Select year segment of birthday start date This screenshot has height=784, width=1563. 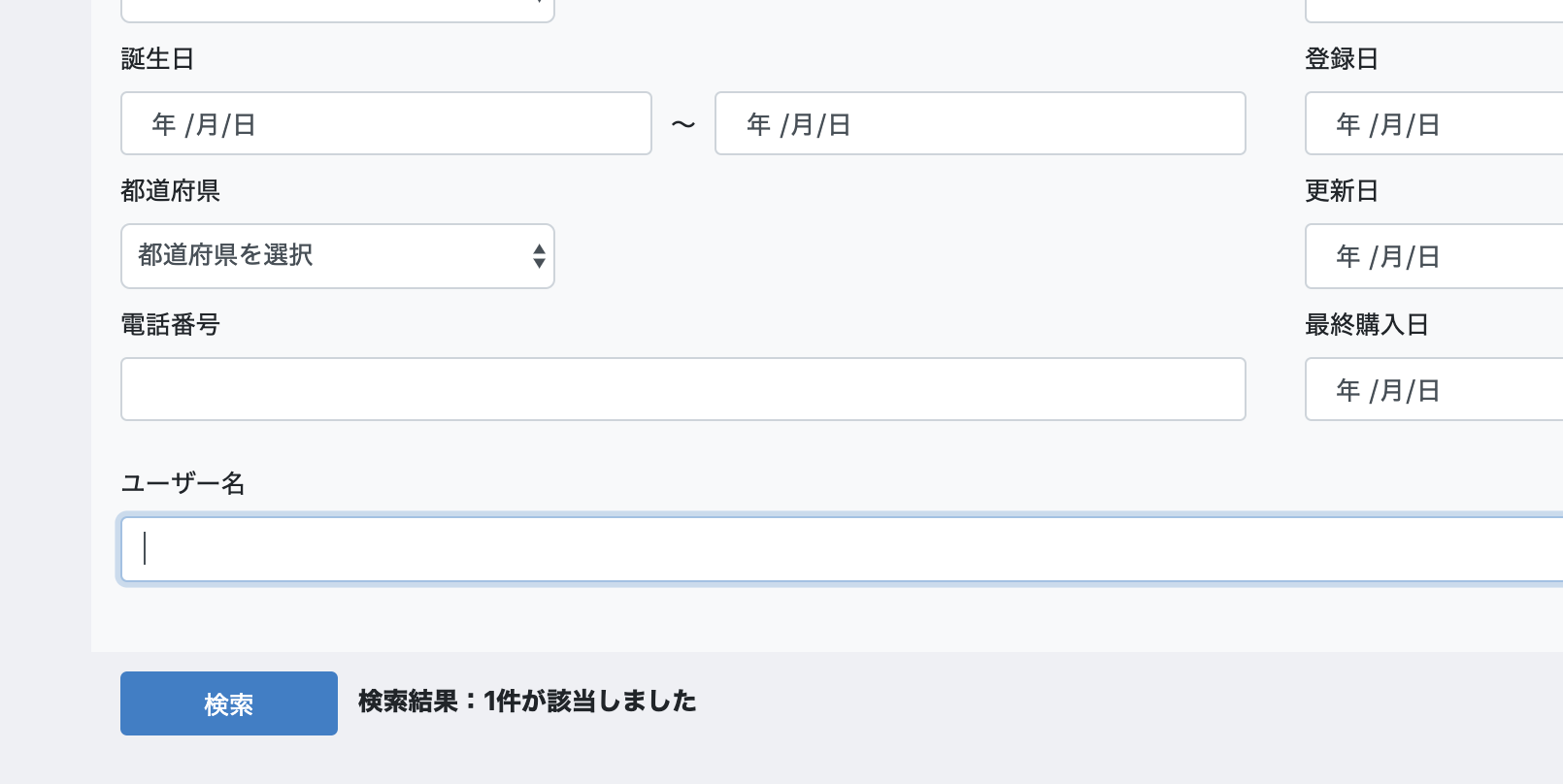(164, 124)
